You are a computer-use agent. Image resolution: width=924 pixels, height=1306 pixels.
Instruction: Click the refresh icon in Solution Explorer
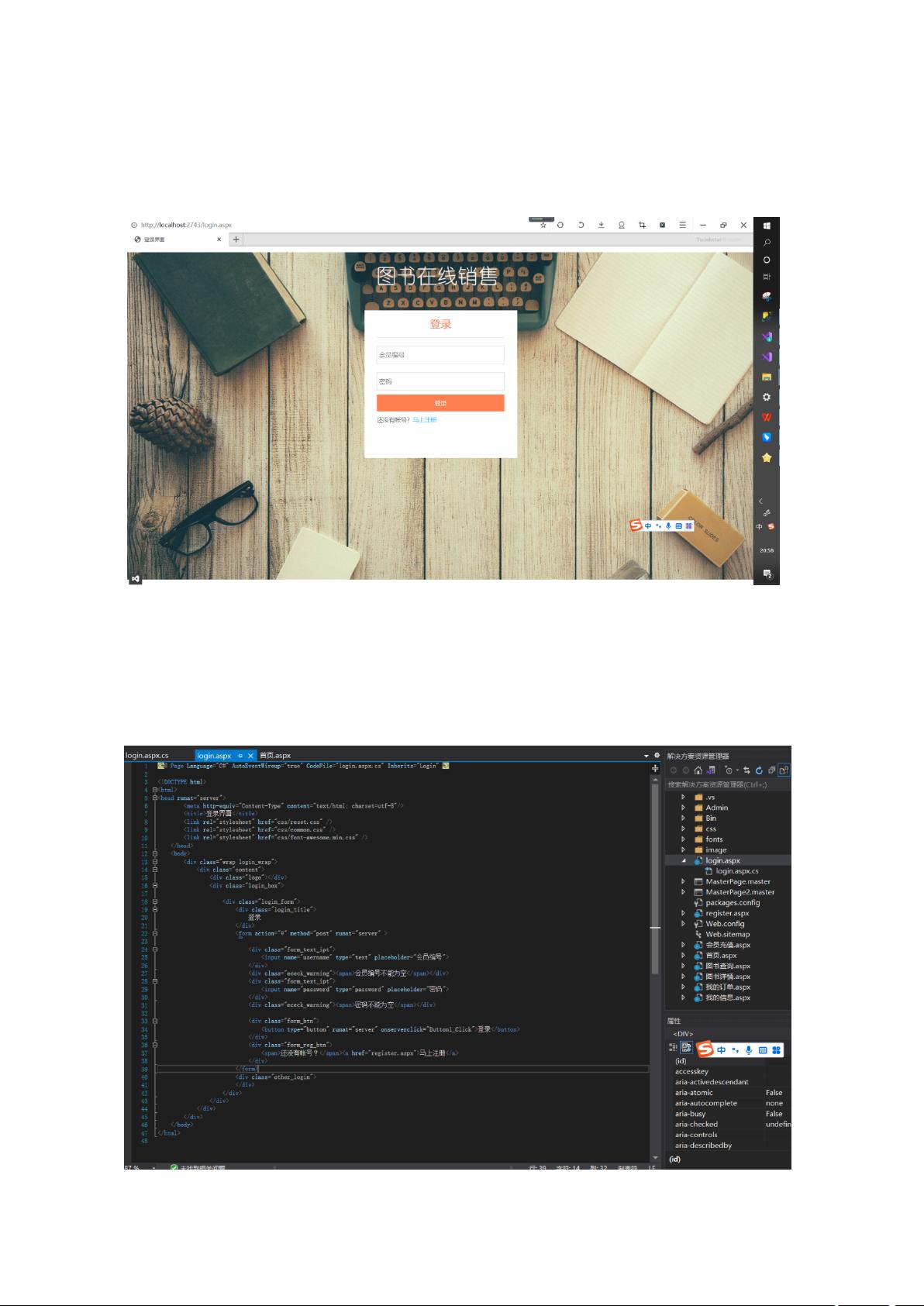759,770
